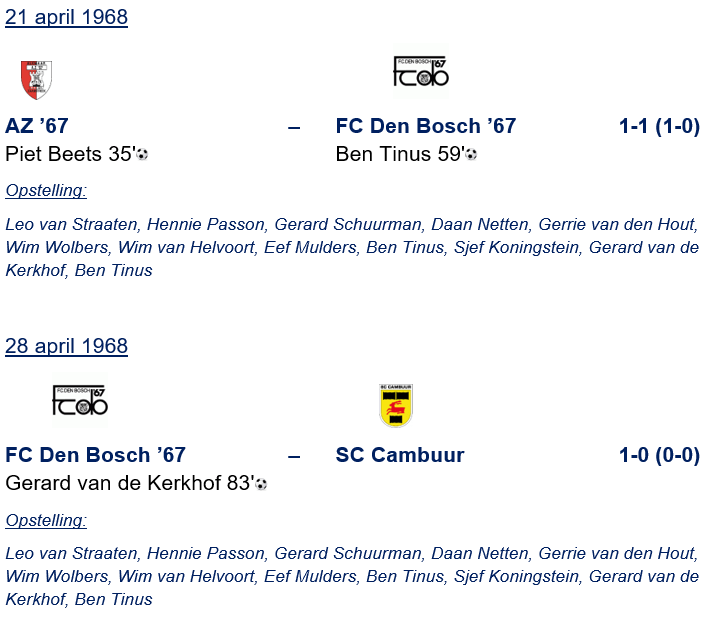Click scorer name Ben Tinus 59'
The height and width of the screenshot is (622, 705).
tap(399, 154)
